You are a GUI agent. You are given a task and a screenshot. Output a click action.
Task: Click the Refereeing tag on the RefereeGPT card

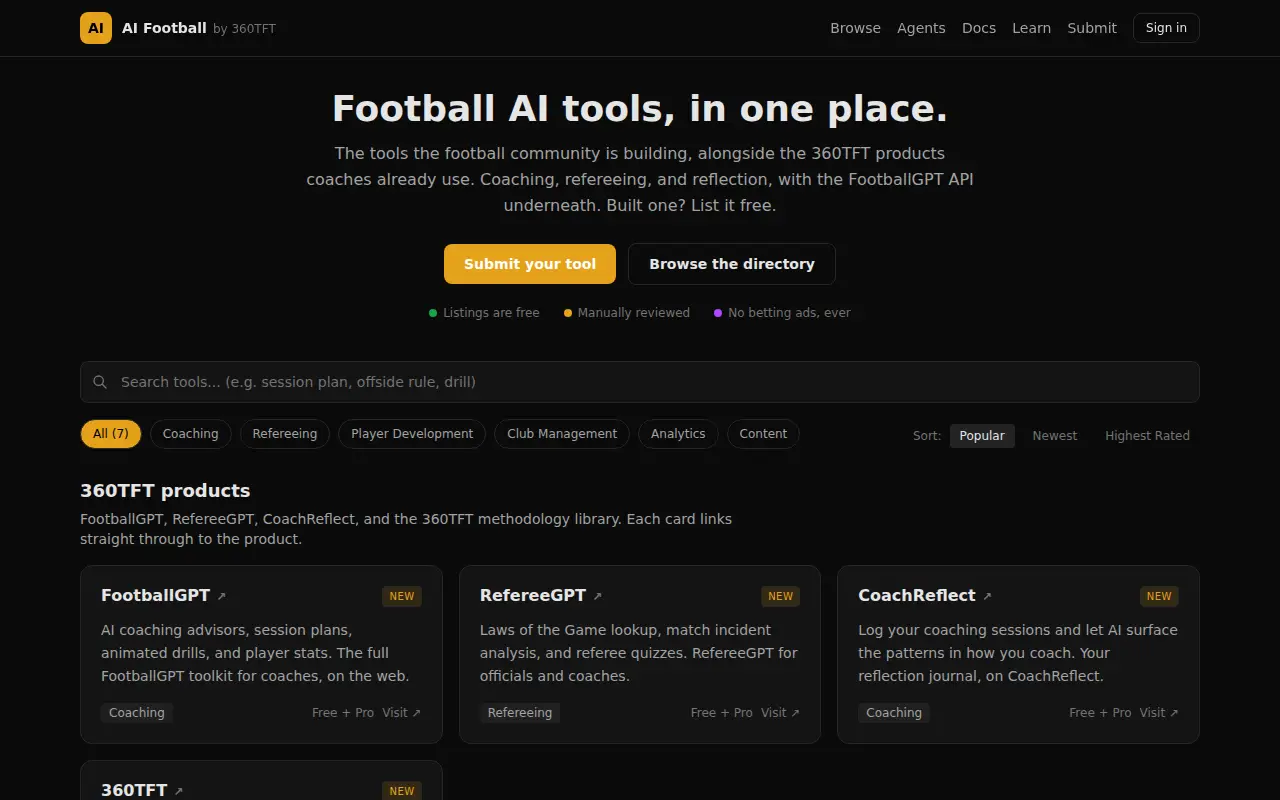[x=520, y=713]
